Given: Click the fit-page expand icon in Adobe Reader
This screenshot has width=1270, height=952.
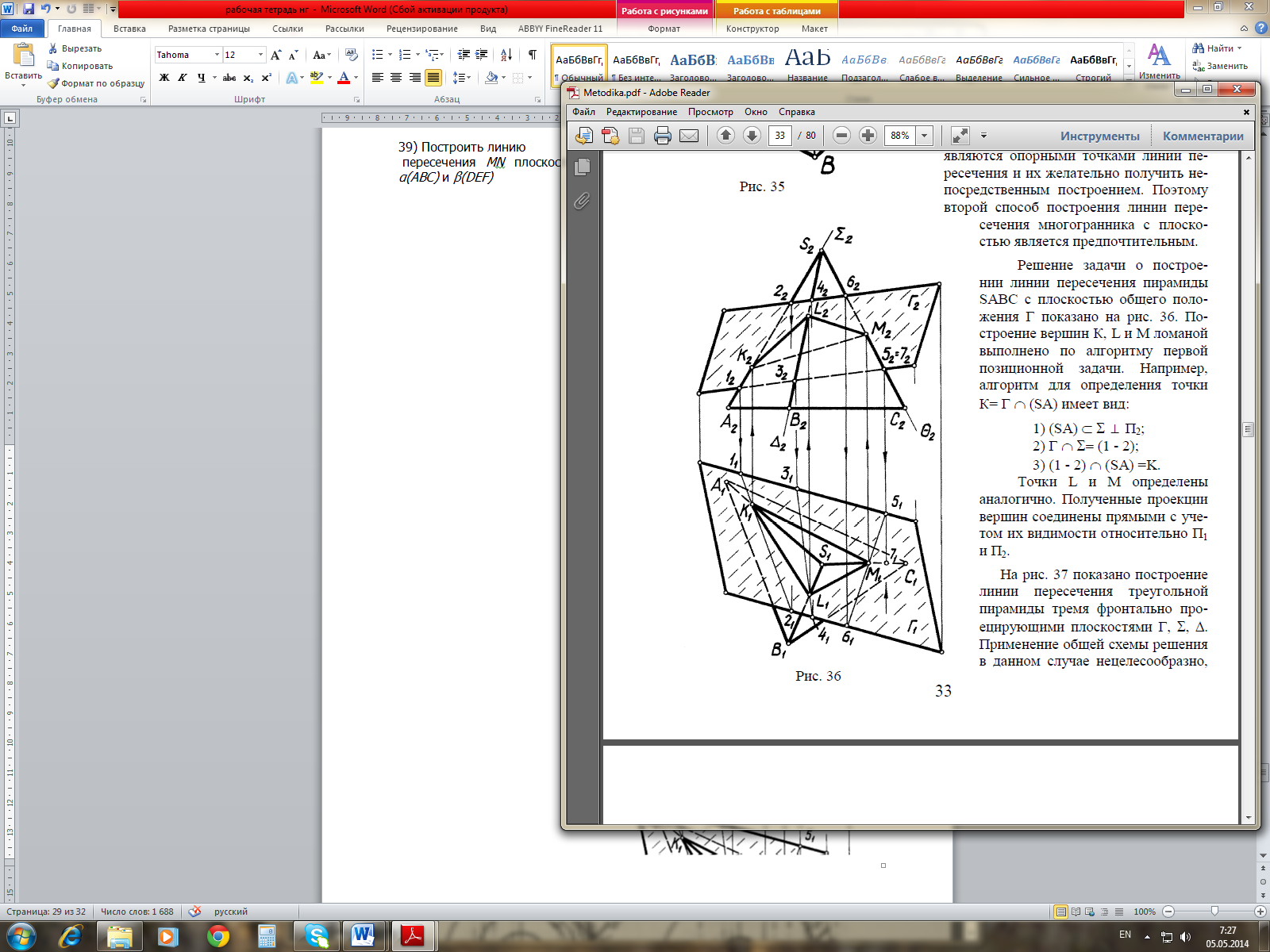Looking at the screenshot, I should coord(960,136).
